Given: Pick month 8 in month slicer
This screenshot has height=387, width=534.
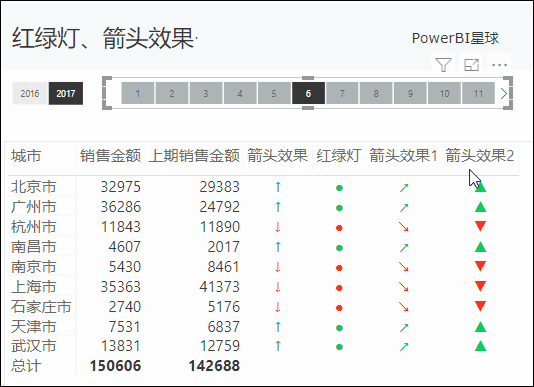Looking at the screenshot, I should pyautogui.click(x=376, y=93).
